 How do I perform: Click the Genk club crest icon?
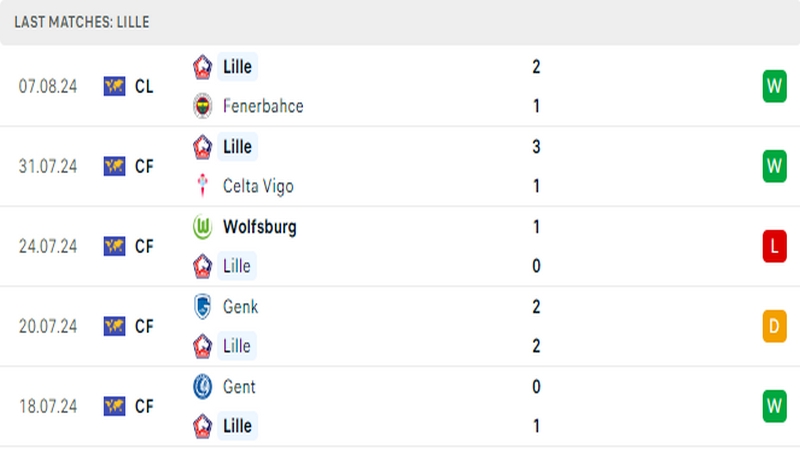(x=203, y=307)
